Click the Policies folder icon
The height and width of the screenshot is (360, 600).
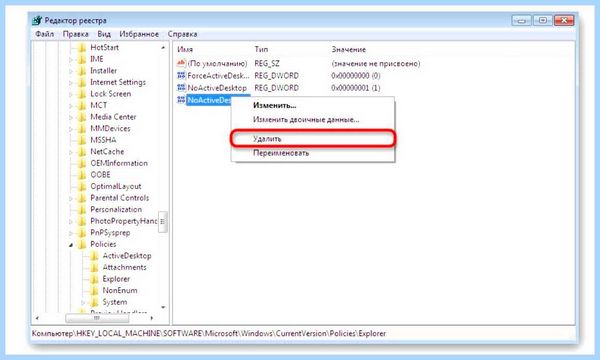(x=82, y=244)
